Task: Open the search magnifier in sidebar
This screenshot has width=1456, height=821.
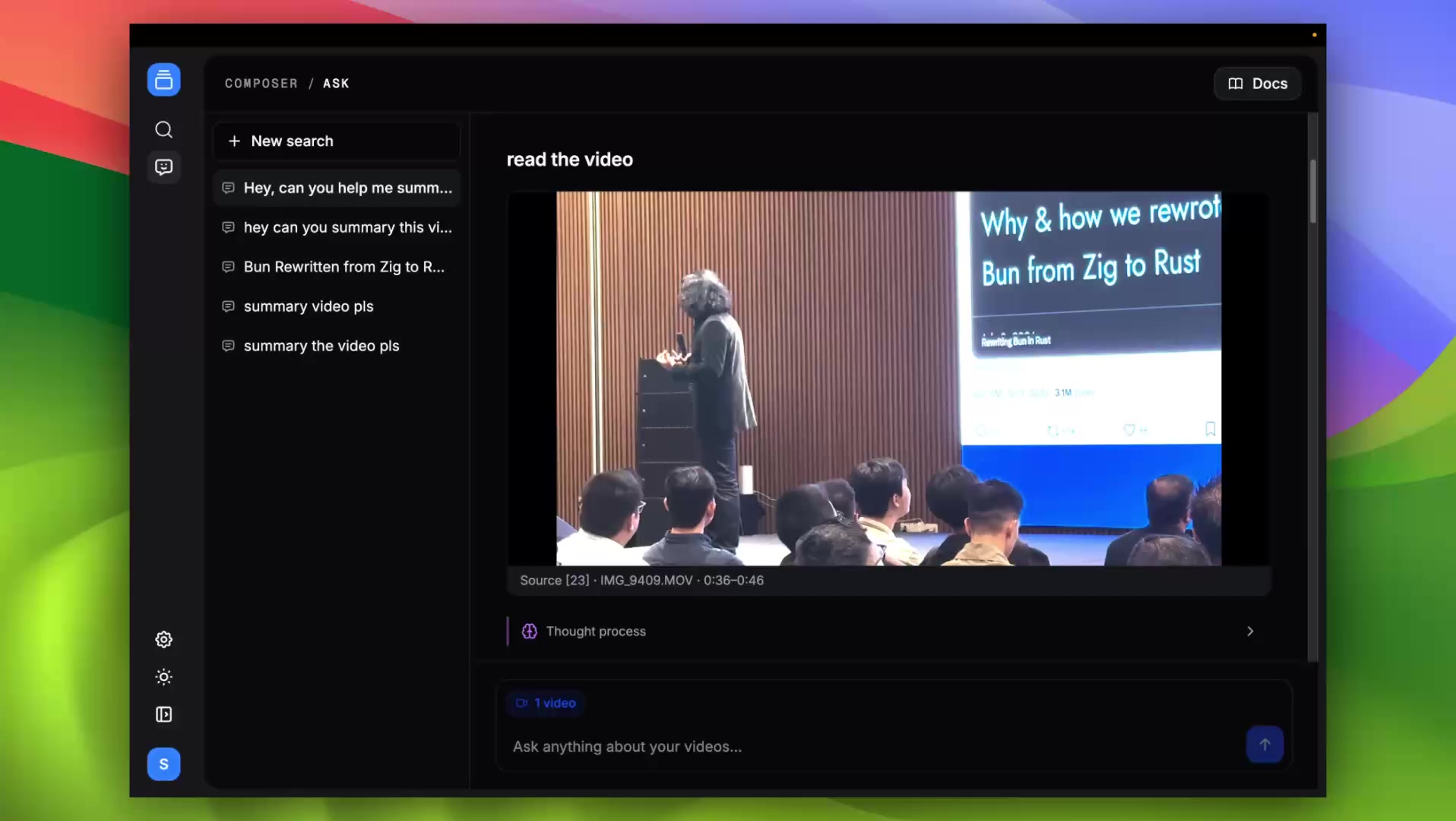Action: pos(163,129)
